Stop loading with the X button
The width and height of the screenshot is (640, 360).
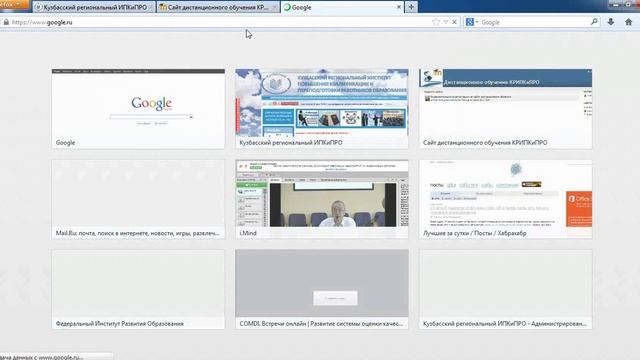tap(454, 22)
